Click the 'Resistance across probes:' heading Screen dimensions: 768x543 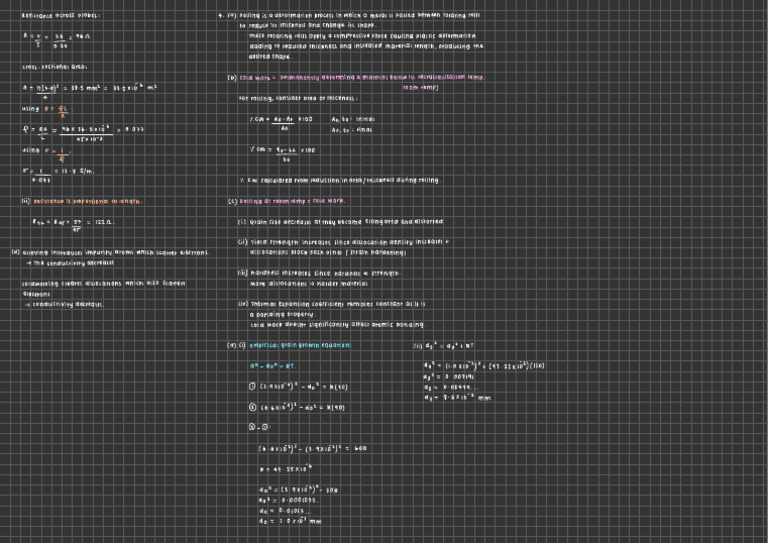coord(61,16)
